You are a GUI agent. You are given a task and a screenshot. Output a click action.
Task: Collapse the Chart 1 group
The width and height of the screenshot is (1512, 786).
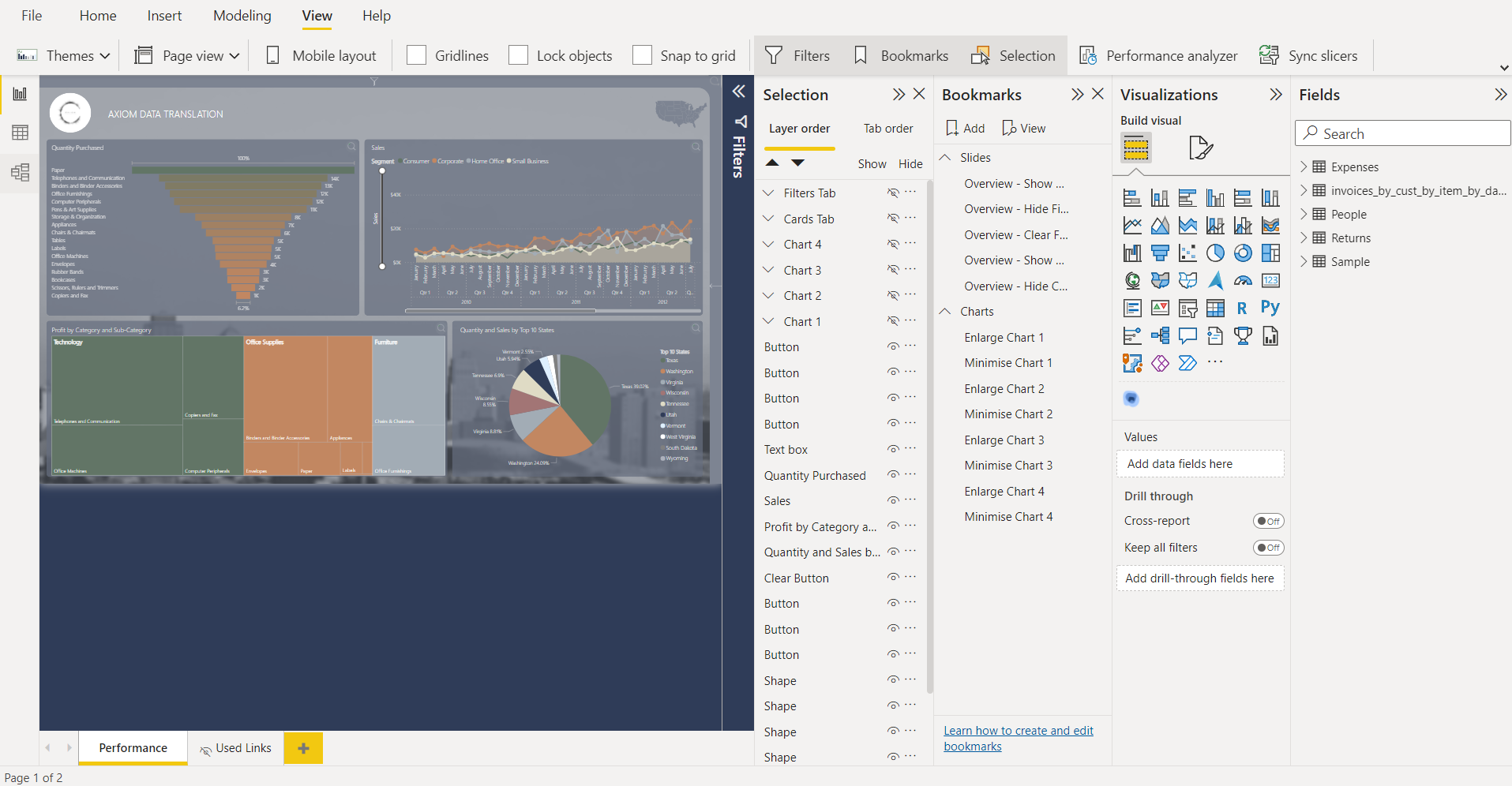point(768,321)
